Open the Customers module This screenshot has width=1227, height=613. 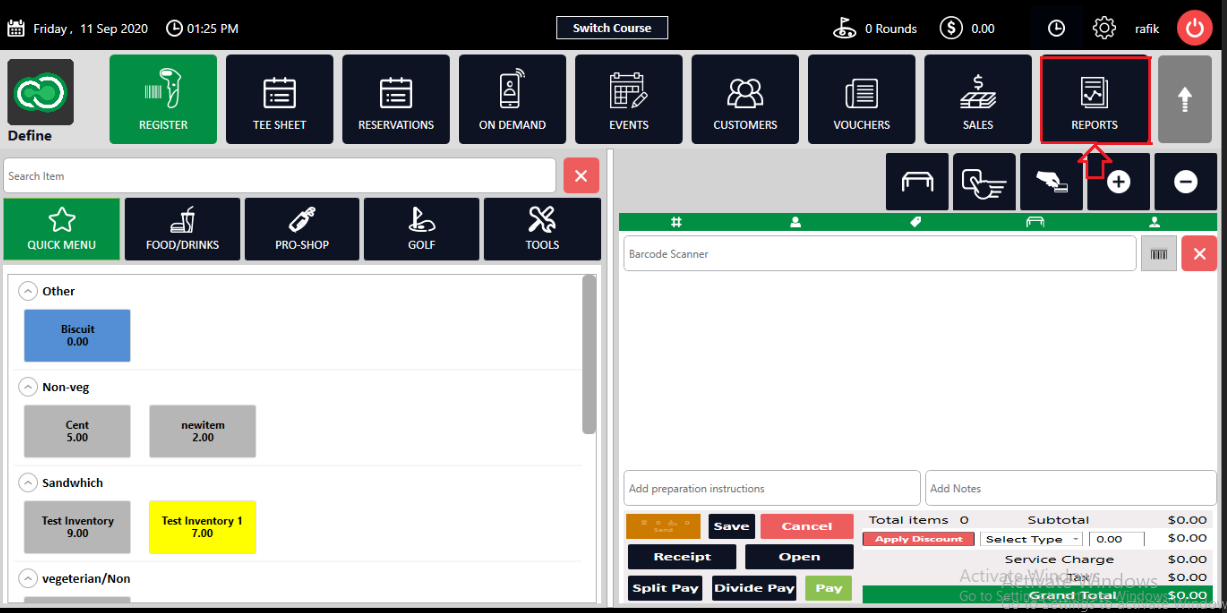point(745,99)
